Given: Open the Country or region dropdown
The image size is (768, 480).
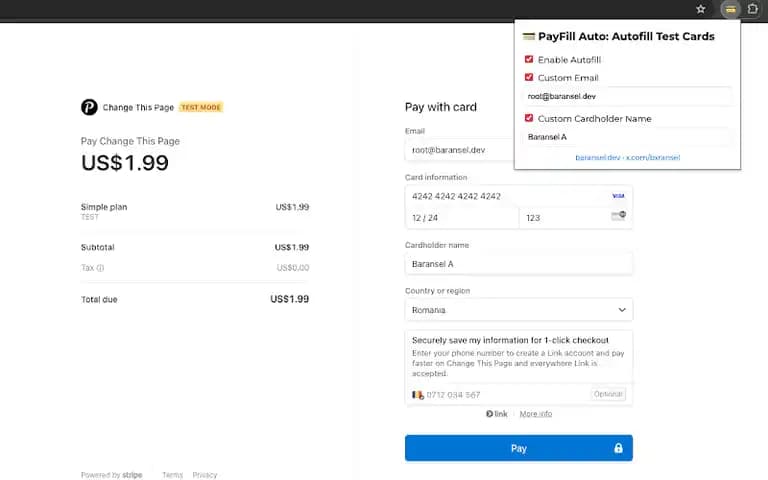Looking at the screenshot, I should 519,310.
